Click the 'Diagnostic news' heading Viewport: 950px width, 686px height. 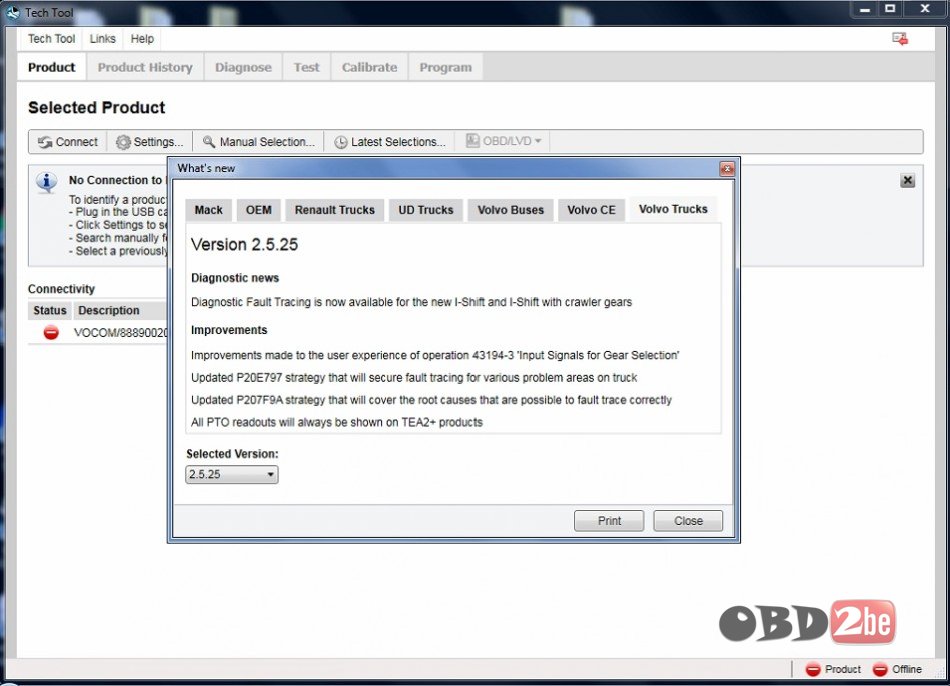coord(235,278)
